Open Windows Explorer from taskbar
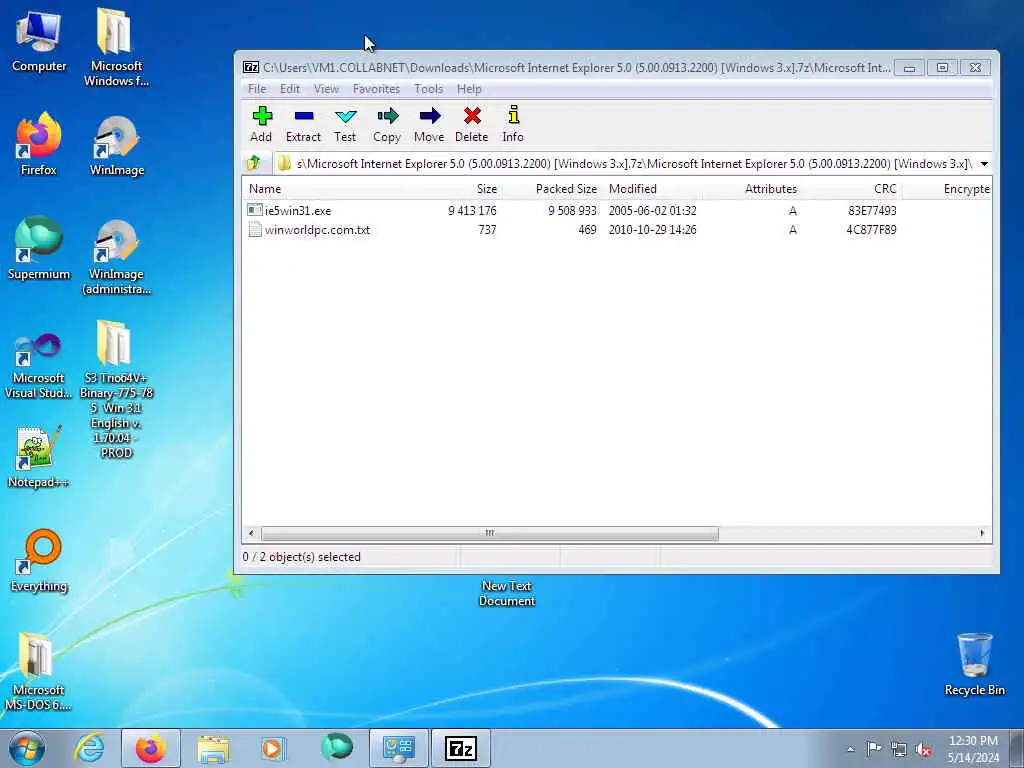This screenshot has height=768, width=1024. [213, 748]
